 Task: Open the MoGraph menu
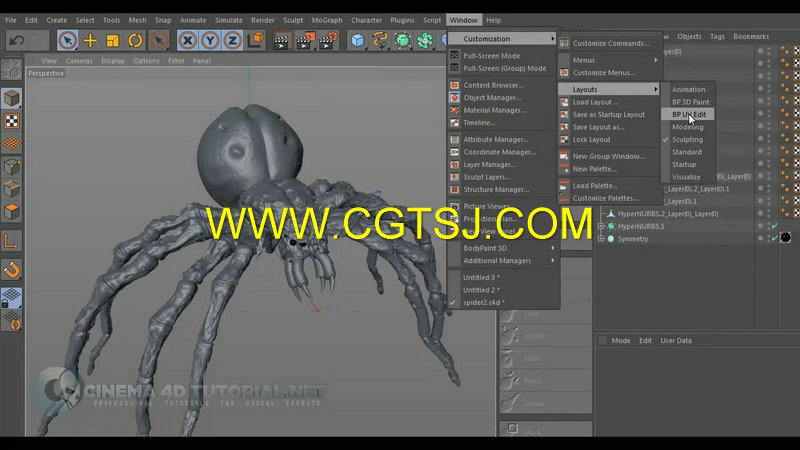click(x=327, y=20)
